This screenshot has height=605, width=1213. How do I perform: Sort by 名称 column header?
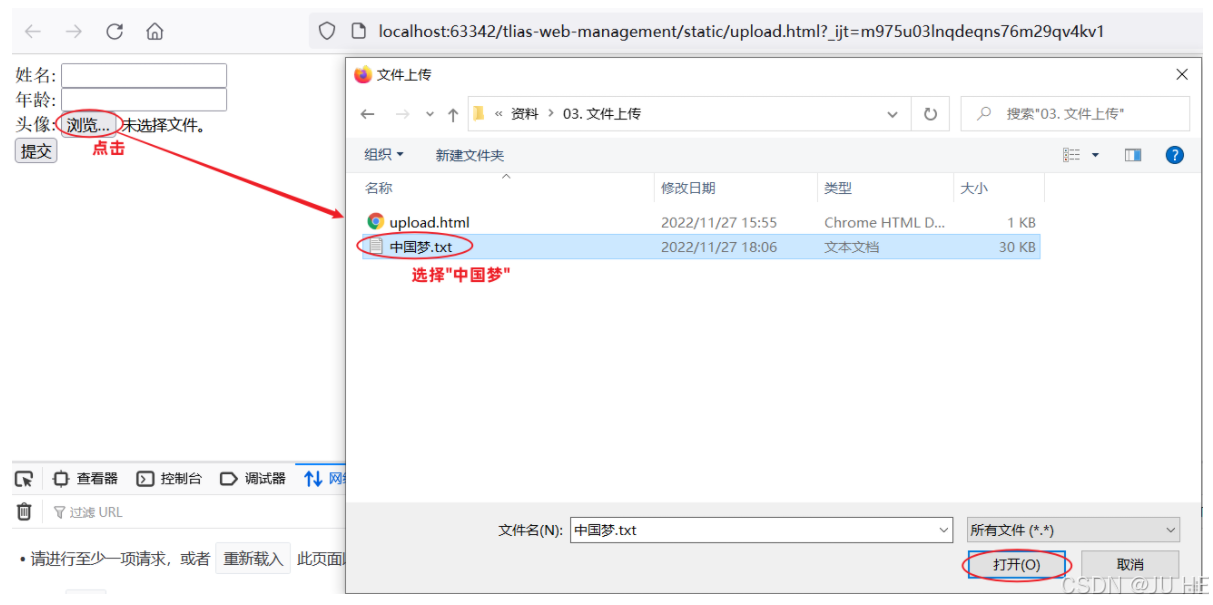click(x=506, y=188)
